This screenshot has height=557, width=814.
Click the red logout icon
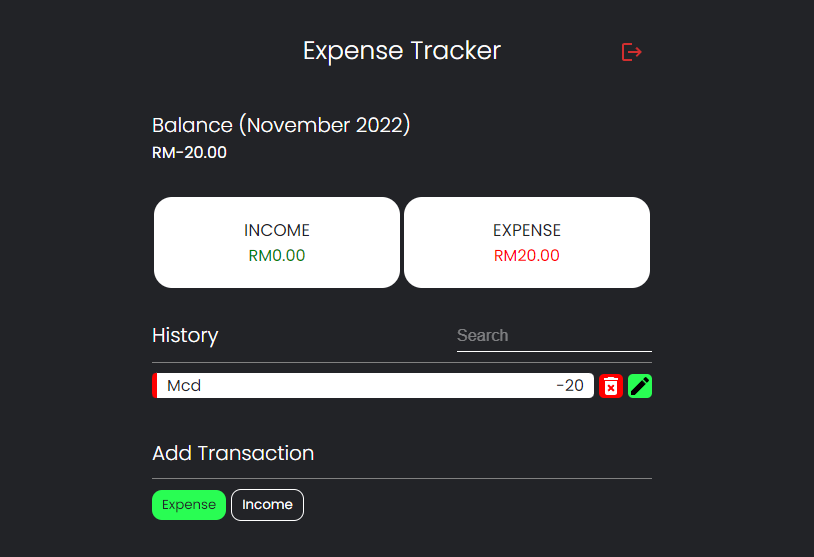[x=631, y=52]
